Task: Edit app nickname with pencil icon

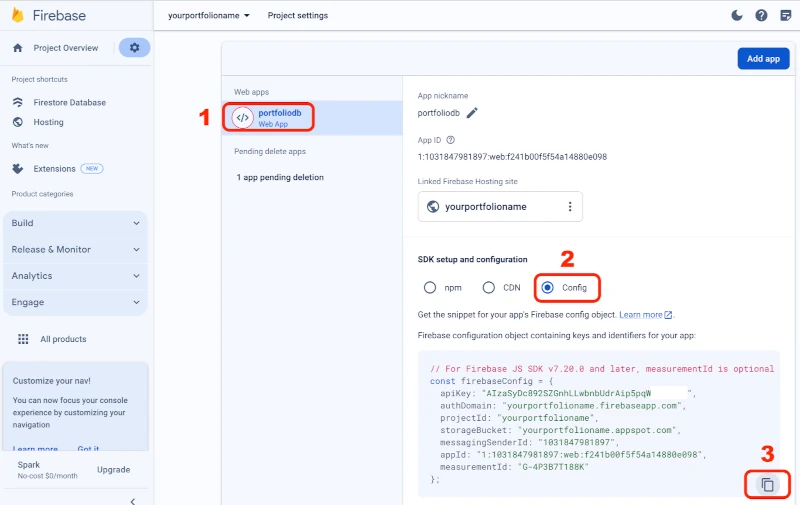Action: click(472, 113)
